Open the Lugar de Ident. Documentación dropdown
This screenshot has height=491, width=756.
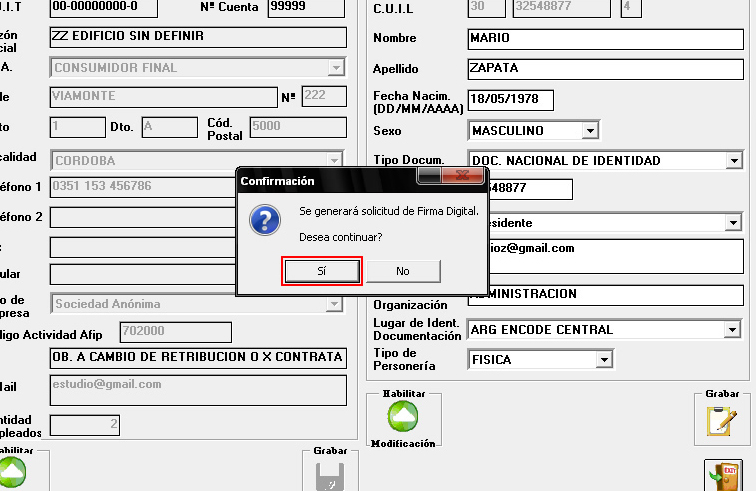click(x=735, y=329)
